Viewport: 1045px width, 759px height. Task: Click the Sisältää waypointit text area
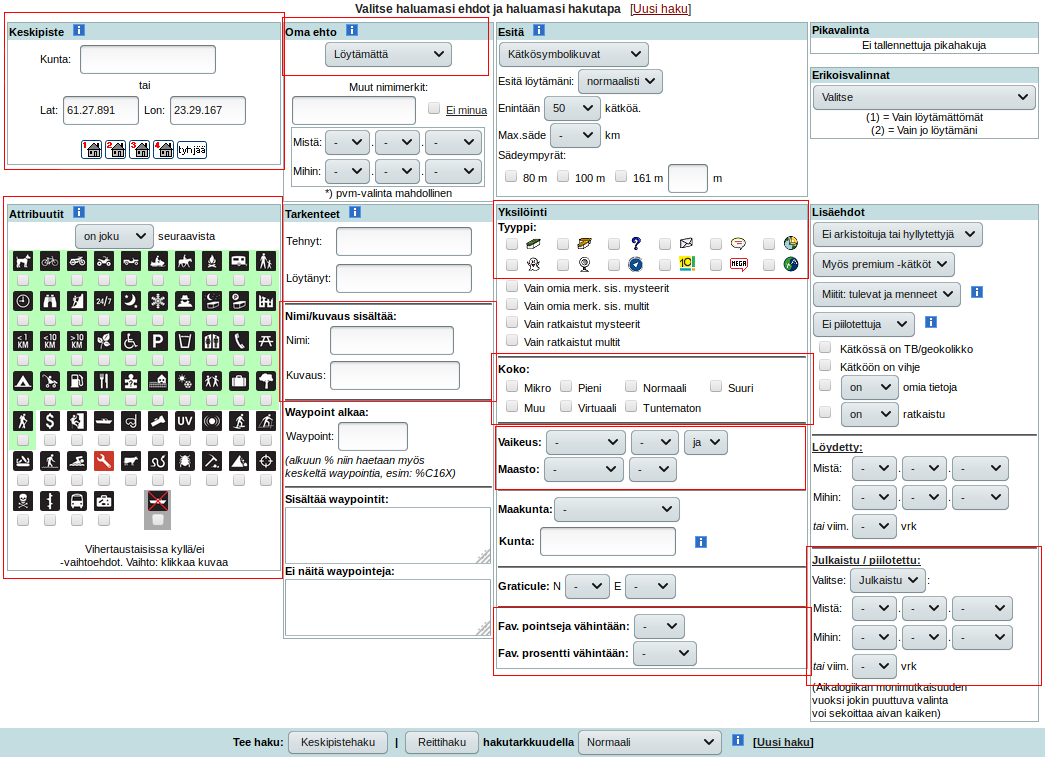388,535
